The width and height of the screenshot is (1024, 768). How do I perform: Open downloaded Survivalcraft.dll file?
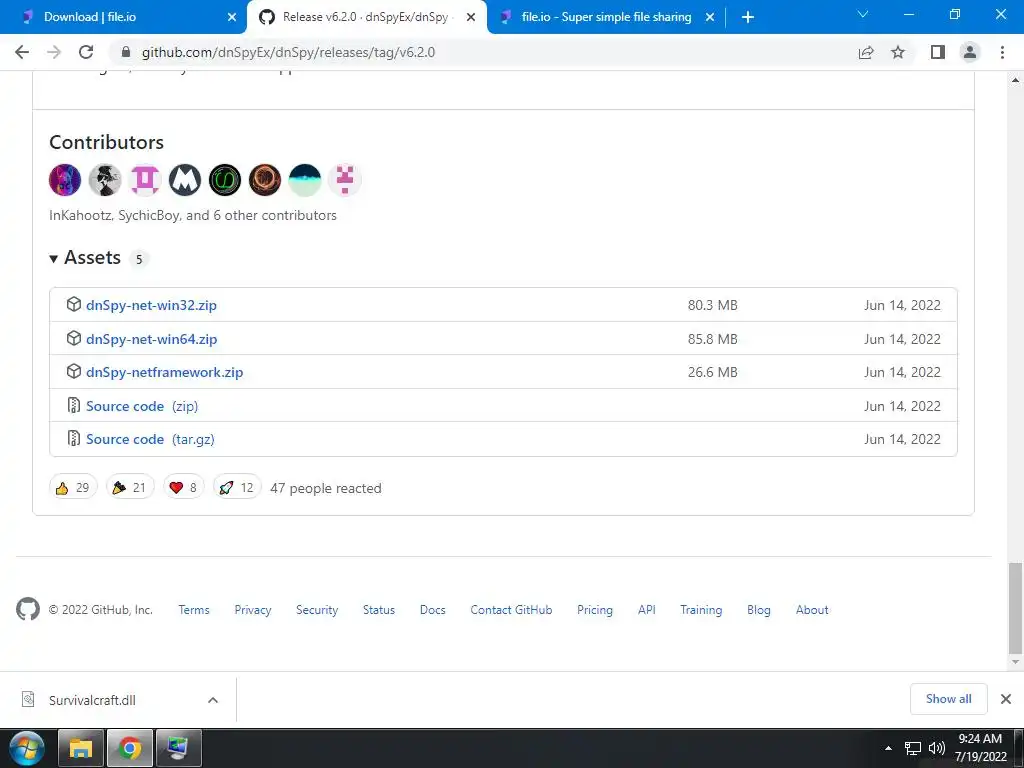[91, 700]
